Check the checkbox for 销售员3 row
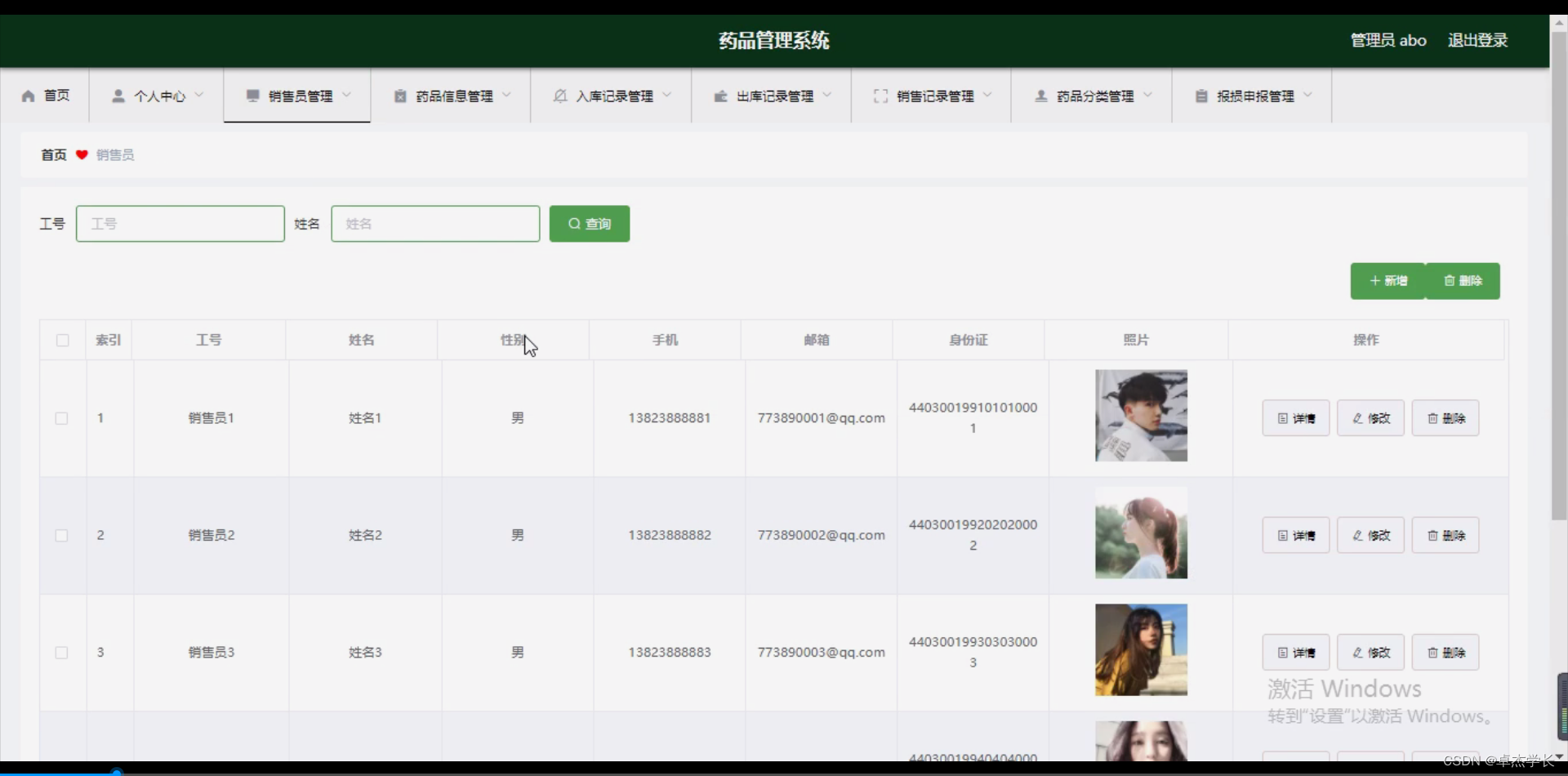This screenshot has height=776, width=1568. tap(62, 652)
